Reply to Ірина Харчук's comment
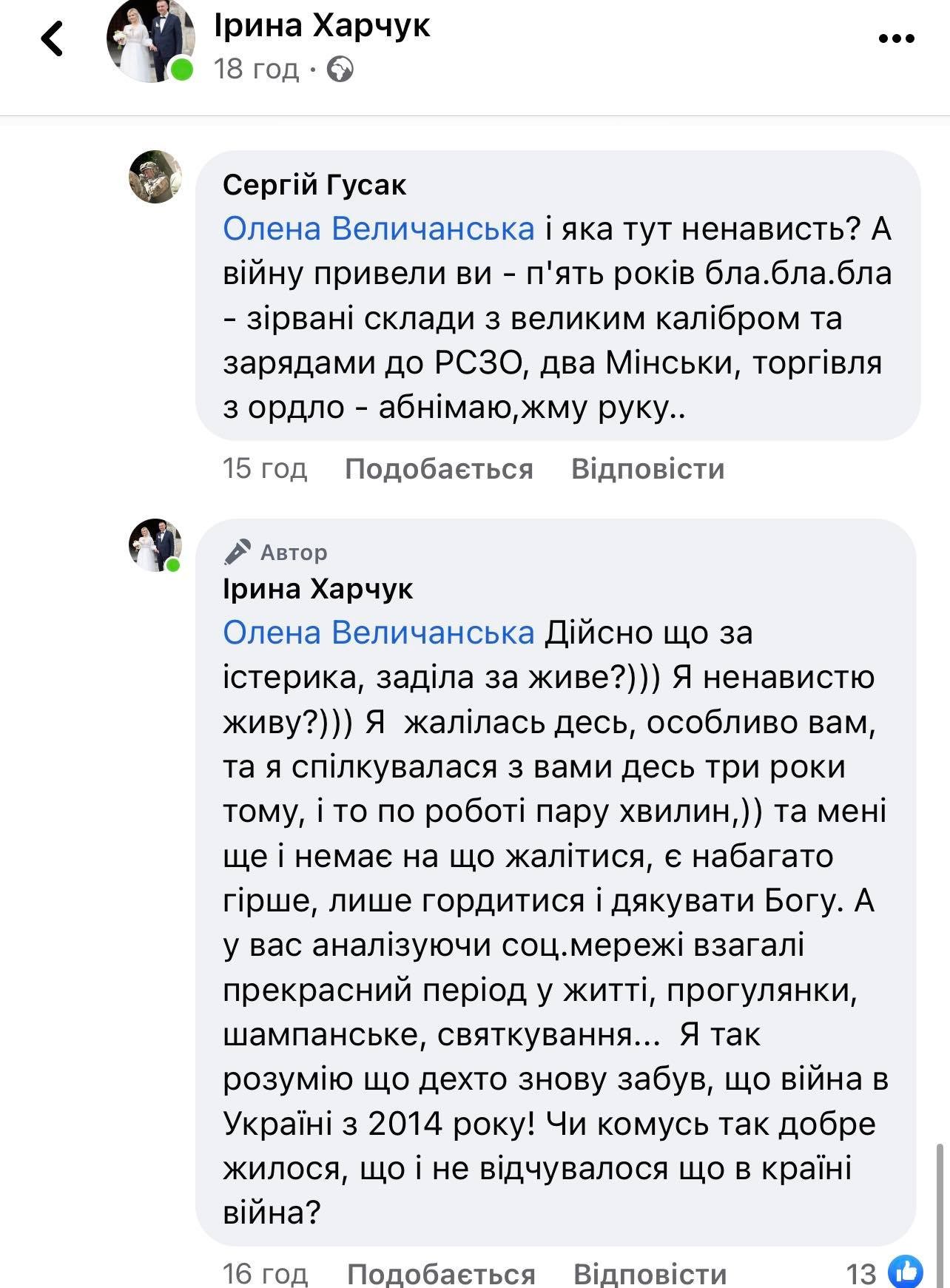 [x=650, y=1274]
